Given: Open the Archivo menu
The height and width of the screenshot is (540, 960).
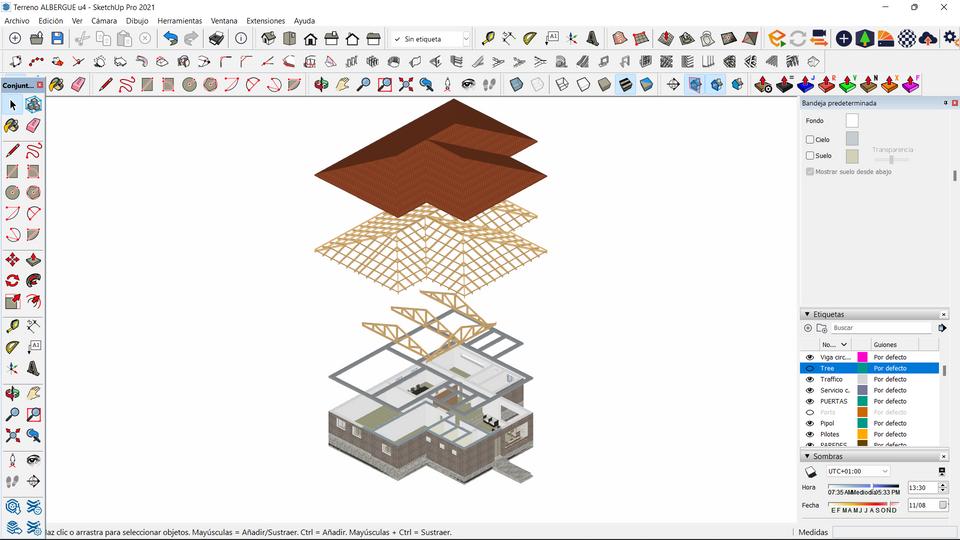Looking at the screenshot, I should tap(17, 21).
